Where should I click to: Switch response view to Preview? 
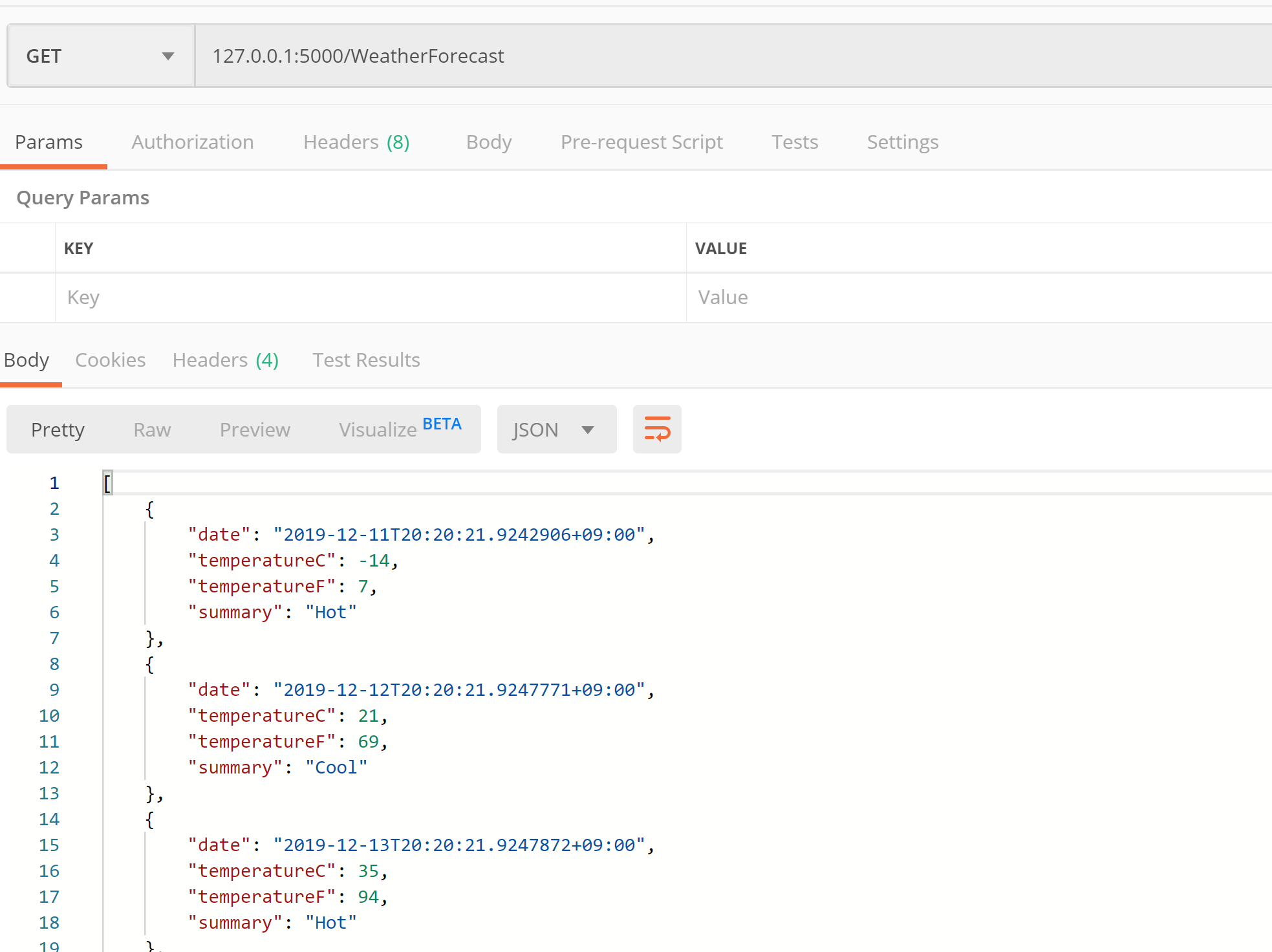(x=255, y=430)
